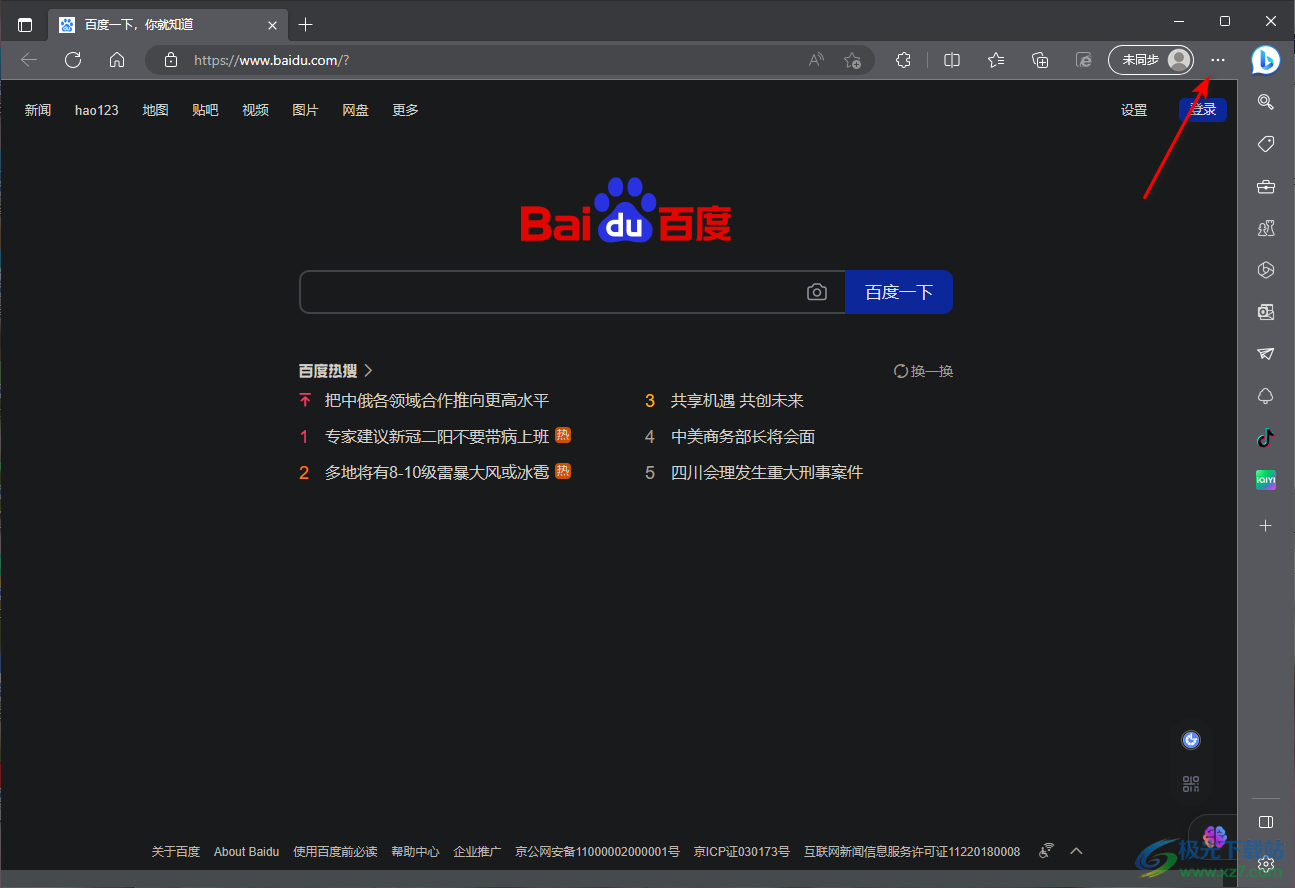
Task: Open the Bing chat sidebar icon
Action: [x=1265, y=60]
